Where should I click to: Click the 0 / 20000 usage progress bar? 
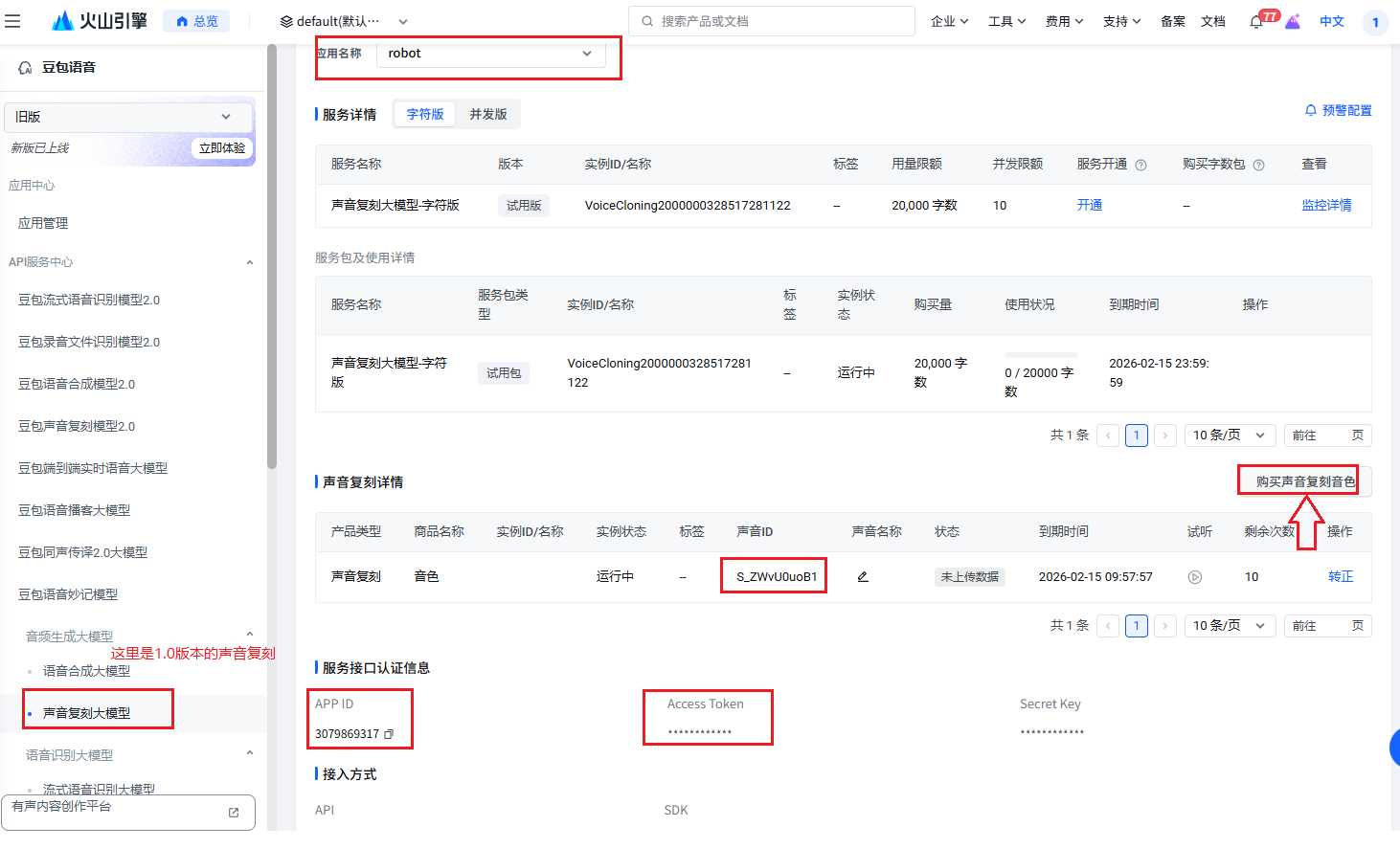click(1041, 354)
